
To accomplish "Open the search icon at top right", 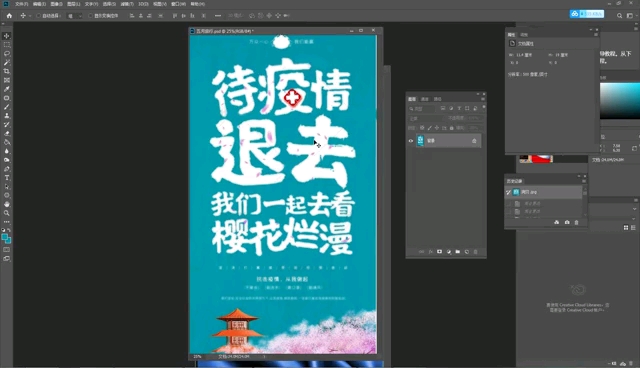I will coord(619,16).
